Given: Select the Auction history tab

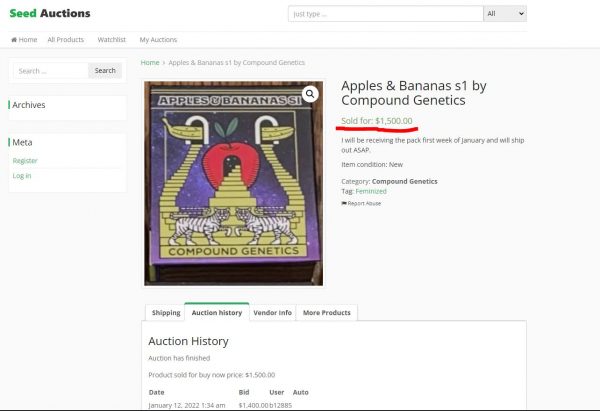Looking at the screenshot, I should tap(217, 312).
